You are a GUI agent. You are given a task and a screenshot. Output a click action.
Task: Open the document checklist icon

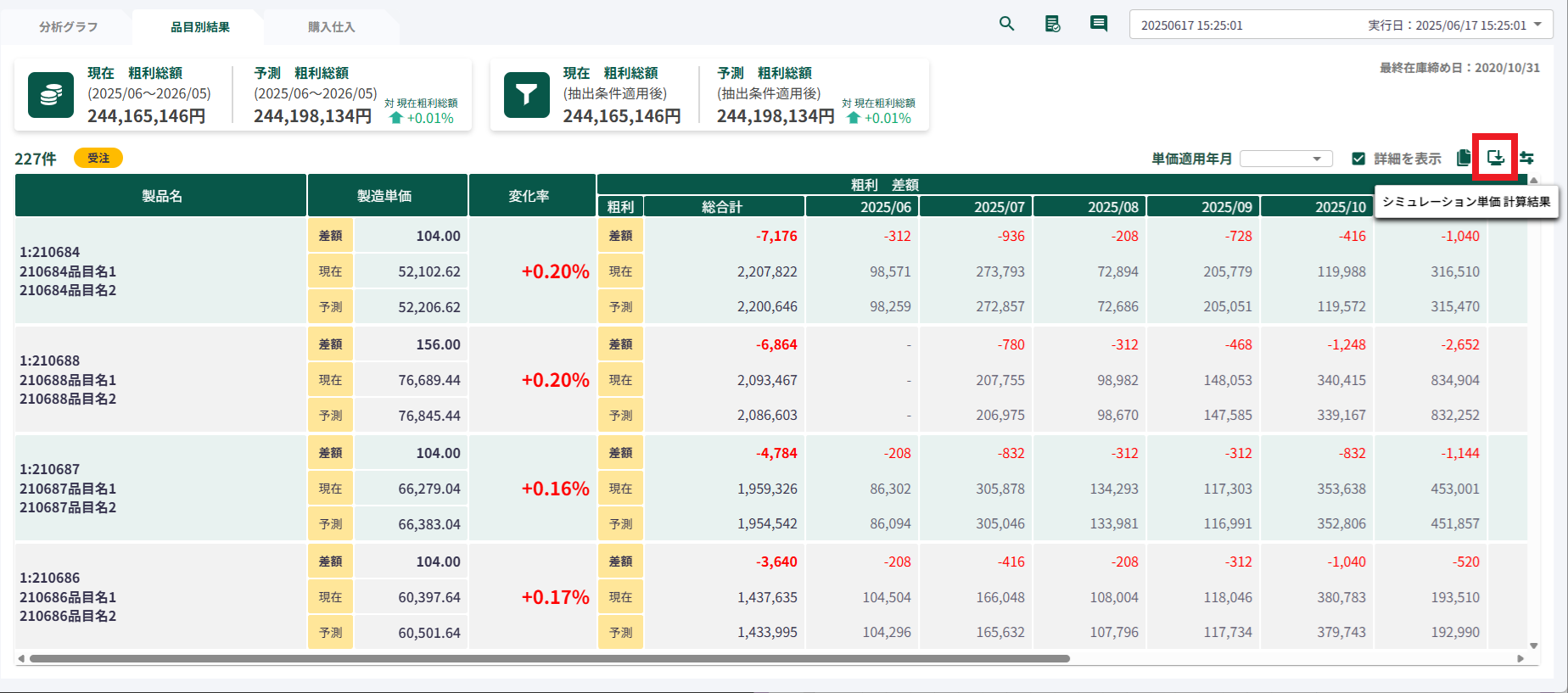(1052, 24)
